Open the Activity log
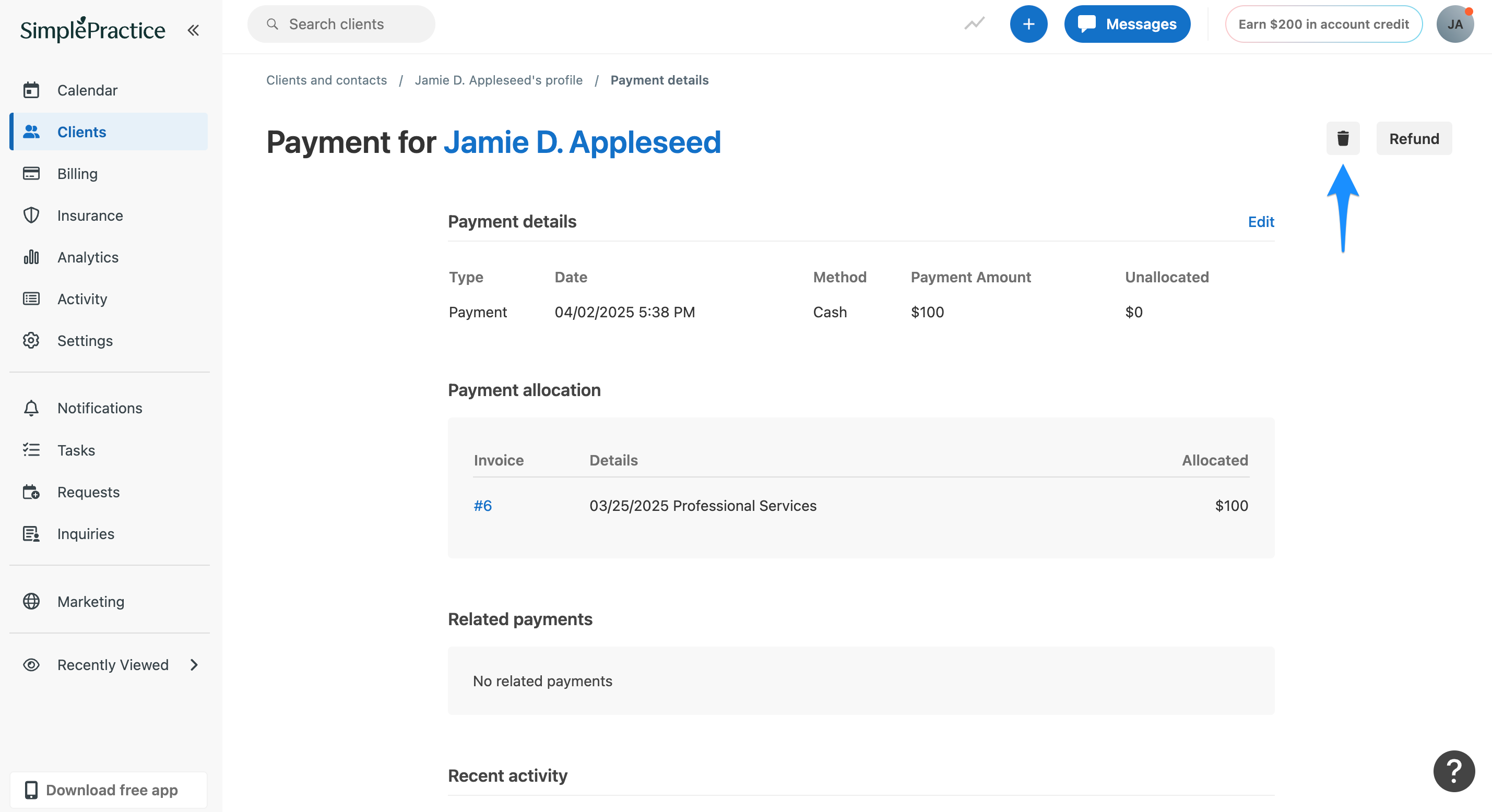Screen dimensions: 1492x812 [x=108, y=299]
